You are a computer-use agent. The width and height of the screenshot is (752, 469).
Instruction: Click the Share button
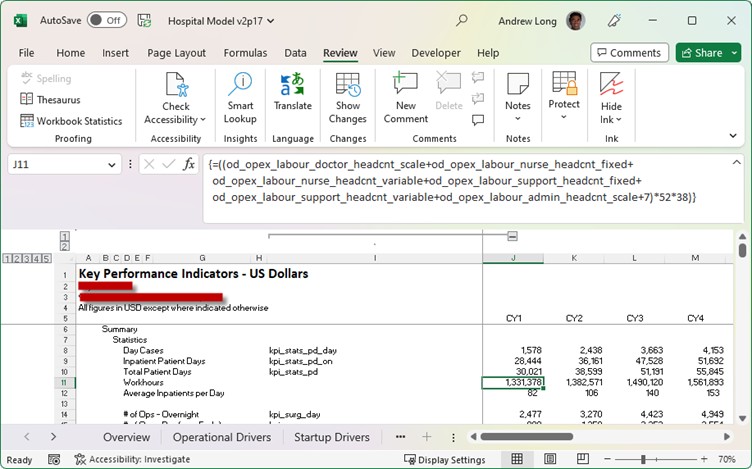[x=708, y=53]
